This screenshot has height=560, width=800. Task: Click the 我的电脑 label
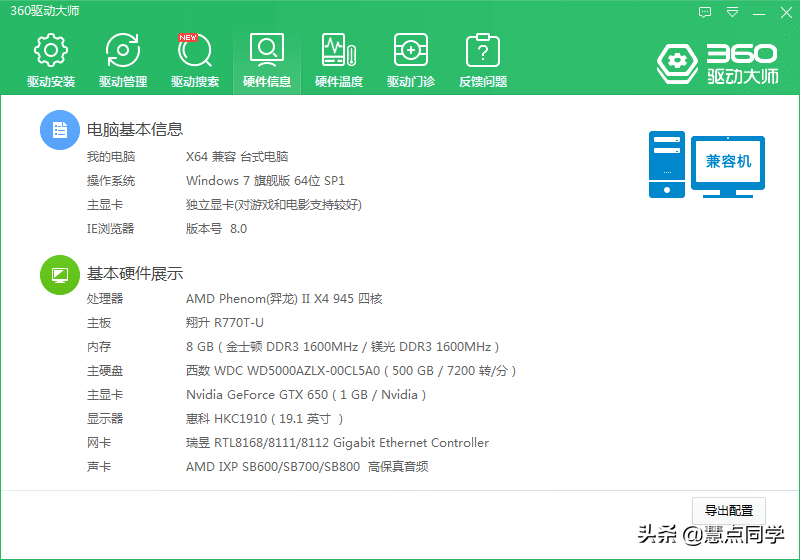click(111, 157)
